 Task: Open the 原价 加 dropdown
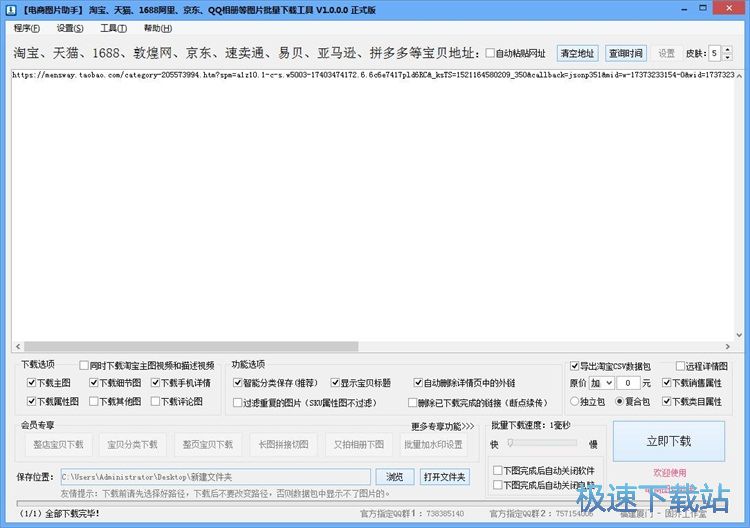601,383
